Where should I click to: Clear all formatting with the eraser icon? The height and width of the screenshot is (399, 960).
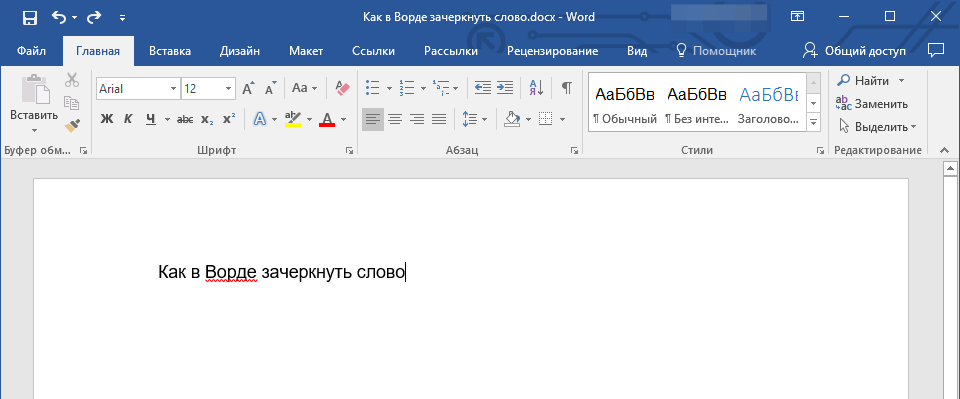pyautogui.click(x=342, y=88)
